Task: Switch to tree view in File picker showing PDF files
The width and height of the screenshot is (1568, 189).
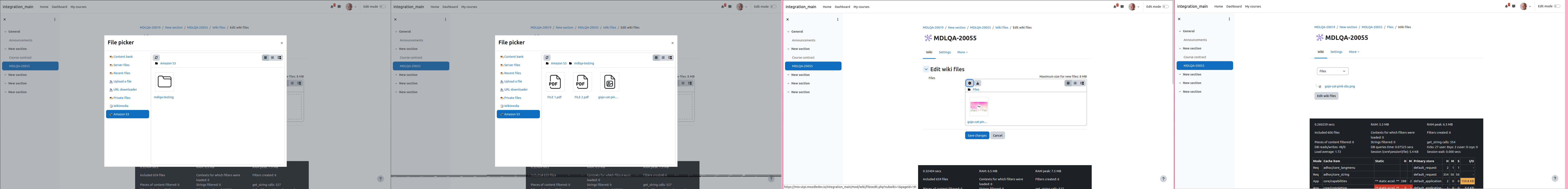Action: point(670,58)
